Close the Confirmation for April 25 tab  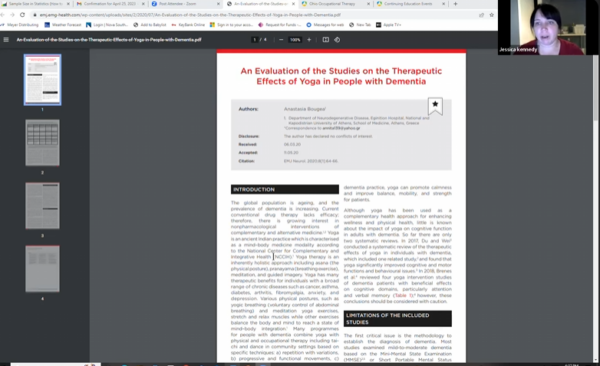tap(143, 4)
